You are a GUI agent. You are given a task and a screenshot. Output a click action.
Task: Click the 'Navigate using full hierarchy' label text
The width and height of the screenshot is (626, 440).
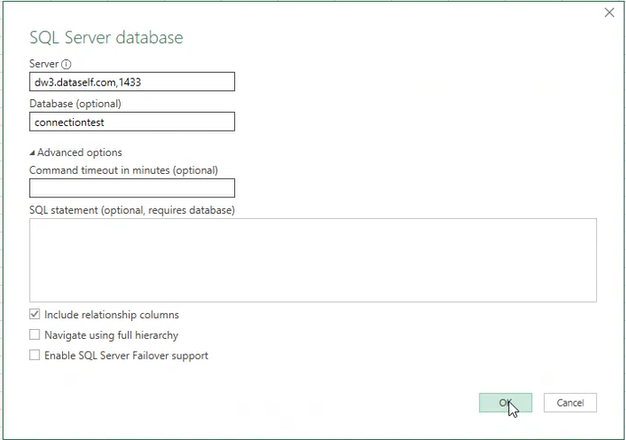tap(111, 335)
